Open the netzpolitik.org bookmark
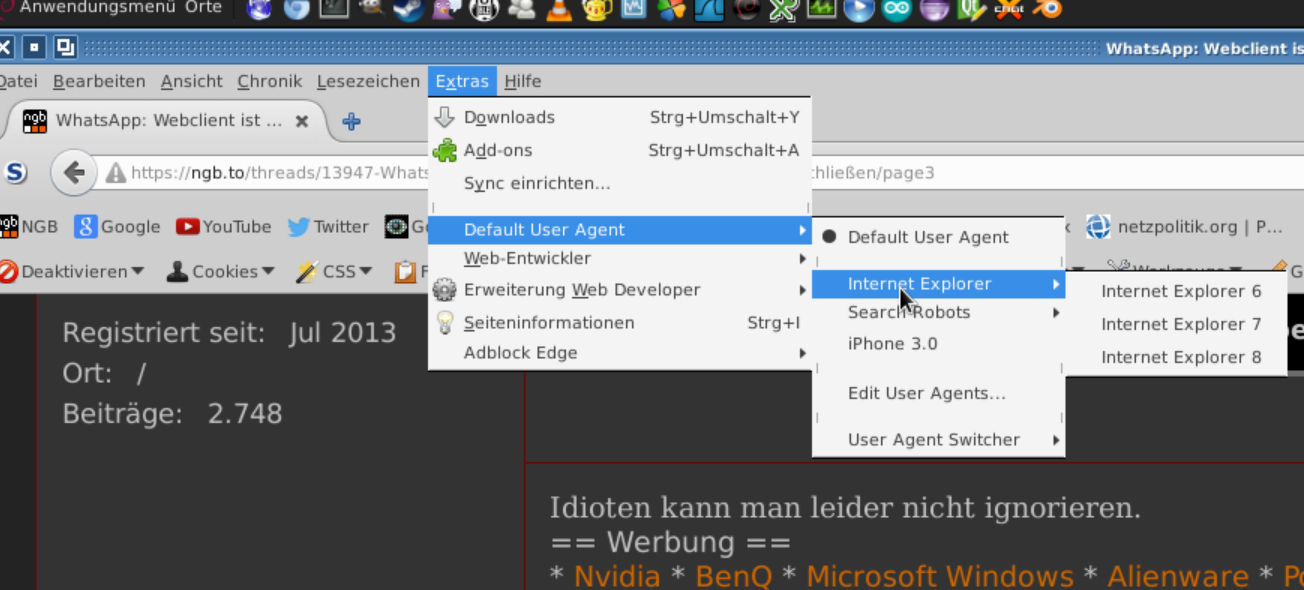1304x590 pixels. pos(1186,227)
